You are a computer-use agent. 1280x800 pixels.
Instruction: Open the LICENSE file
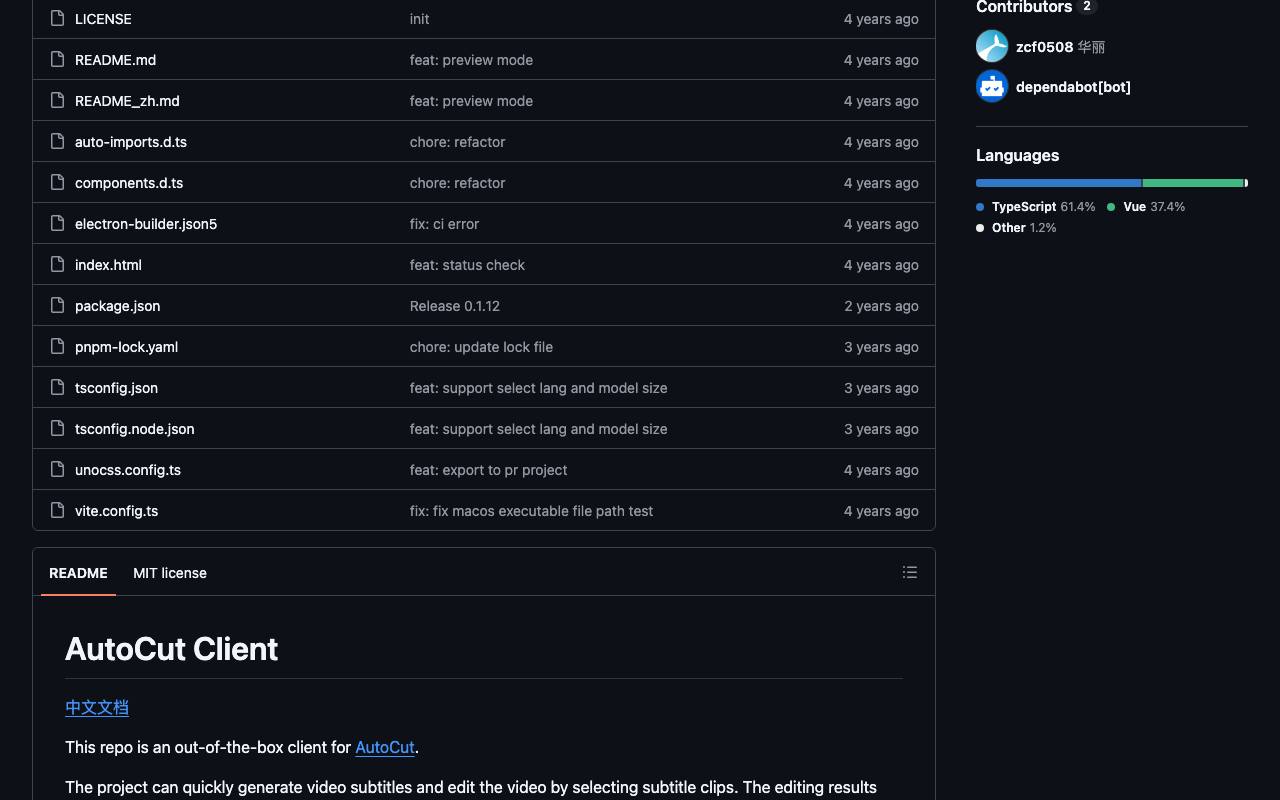click(103, 19)
